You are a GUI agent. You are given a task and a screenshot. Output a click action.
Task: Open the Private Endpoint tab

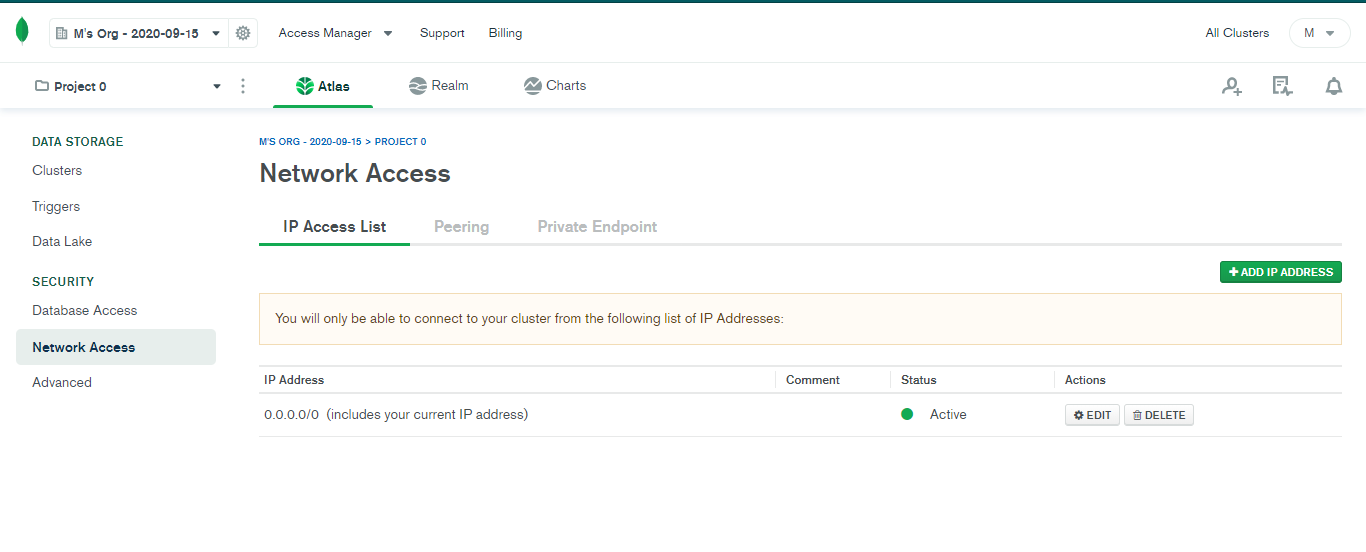597,227
